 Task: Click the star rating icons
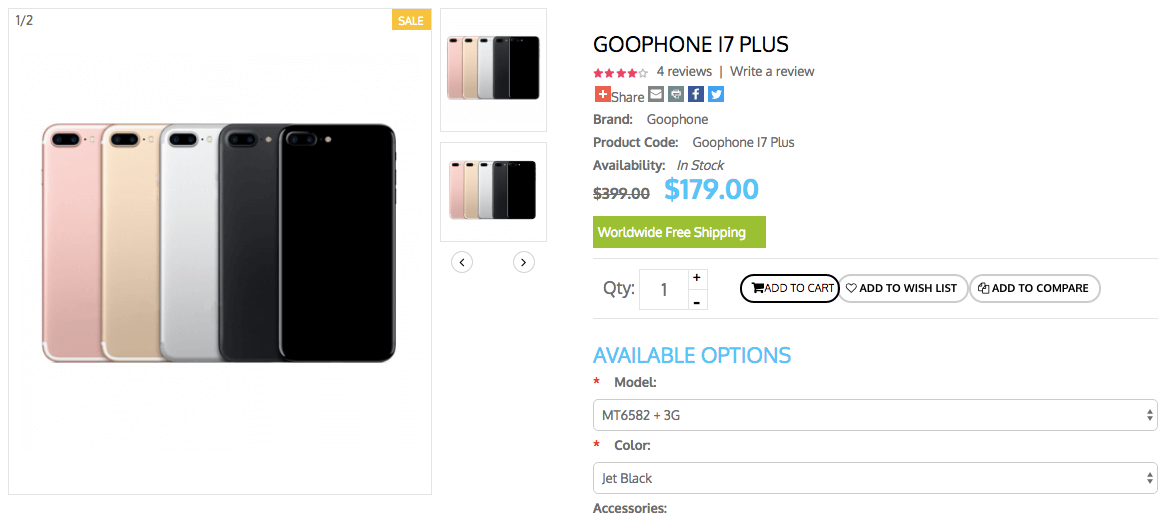(620, 72)
